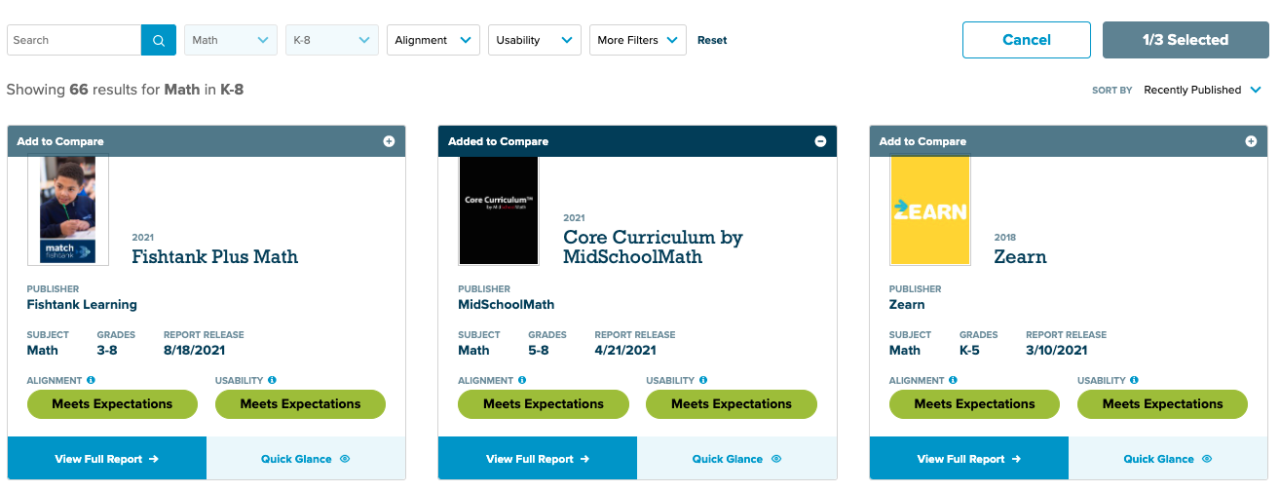Add Fishtank Plus Math to compare via plus icon
Viewport: 1280px width, 492px height.
click(389, 141)
